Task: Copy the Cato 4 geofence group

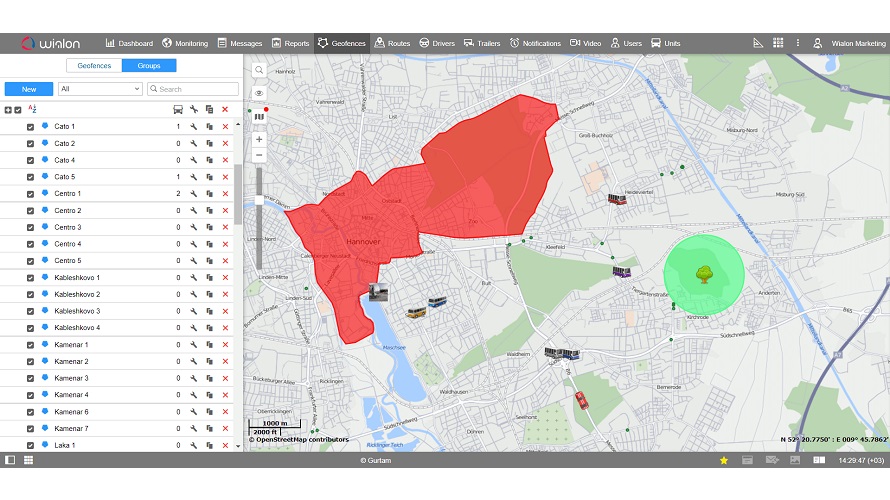Action: [x=209, y=160]
